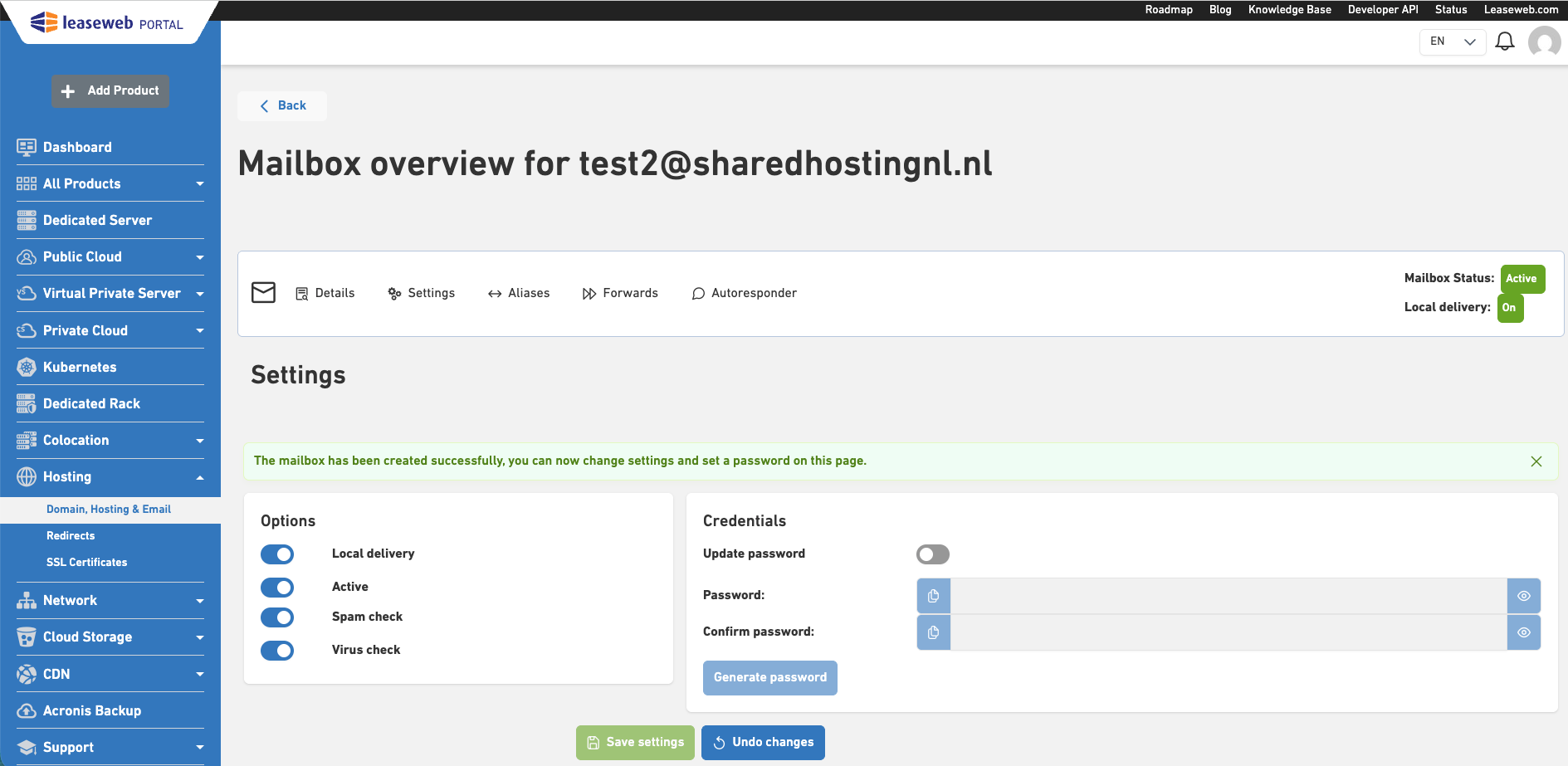The width and height of the screenshot is (1568, 766).
Task: Dismiss the mailbox created success message
Action: 1536,461
